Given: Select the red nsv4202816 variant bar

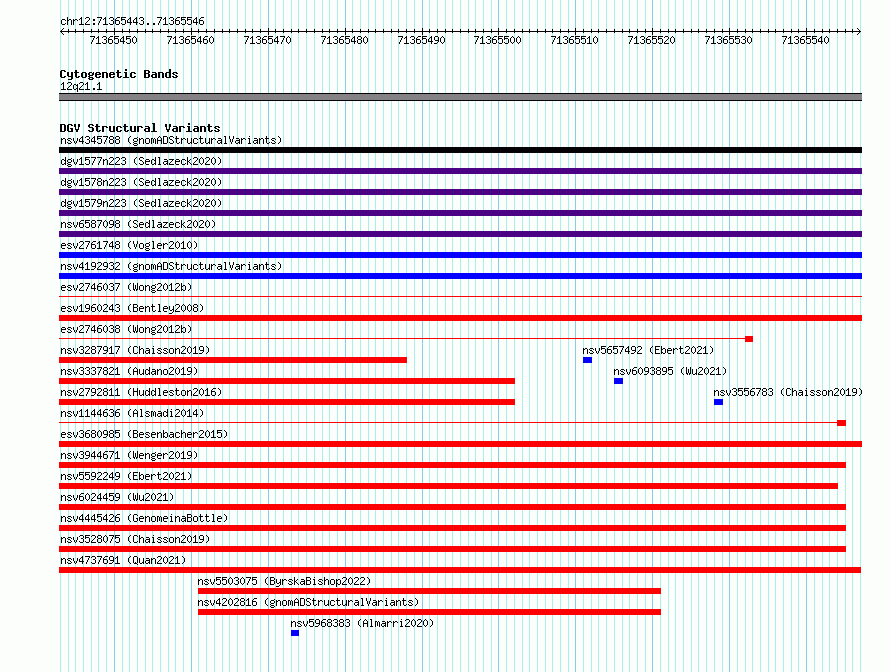Looking at the screenshot, I should [430, 612].
